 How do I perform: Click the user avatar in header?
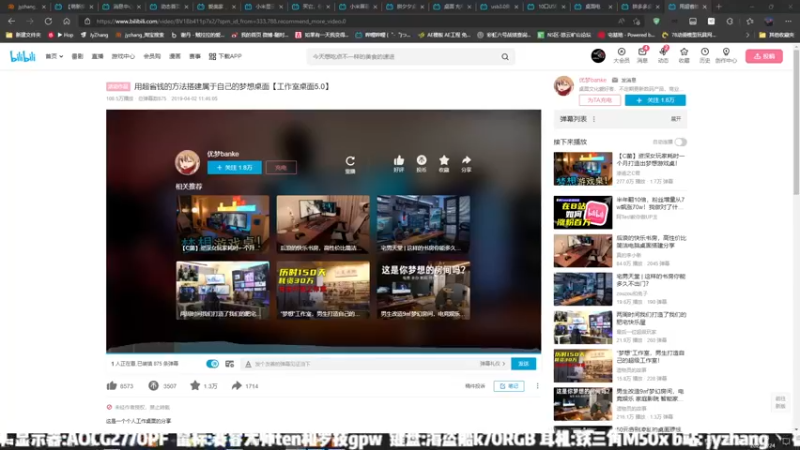(598, 56)
